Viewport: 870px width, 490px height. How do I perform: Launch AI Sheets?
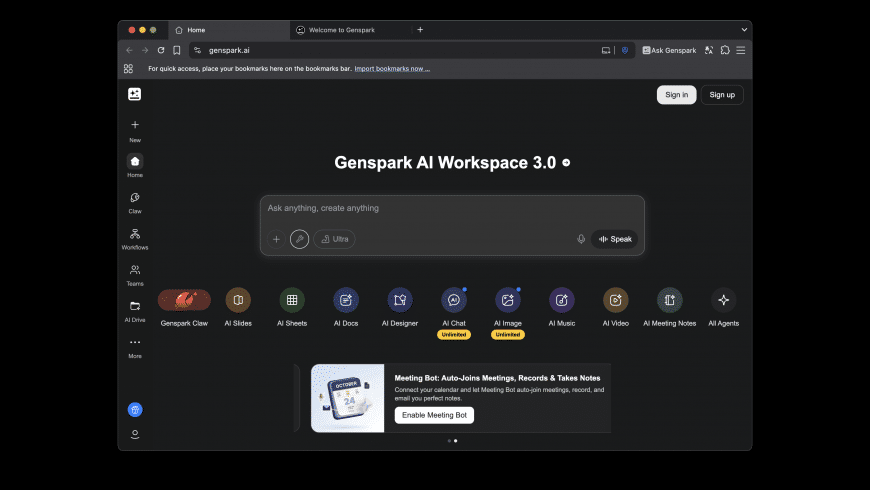[292, 307]
